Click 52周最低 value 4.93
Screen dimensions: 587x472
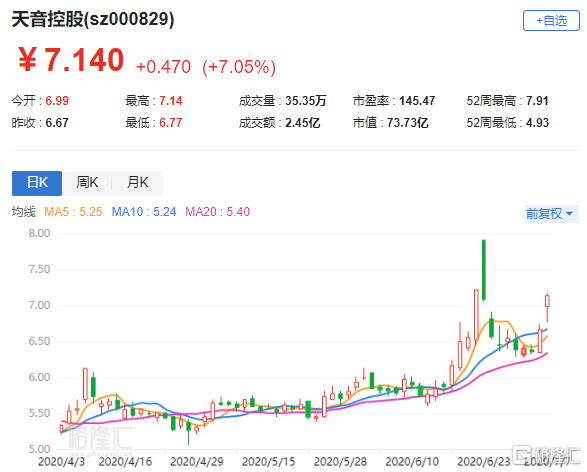click(537, 123)
